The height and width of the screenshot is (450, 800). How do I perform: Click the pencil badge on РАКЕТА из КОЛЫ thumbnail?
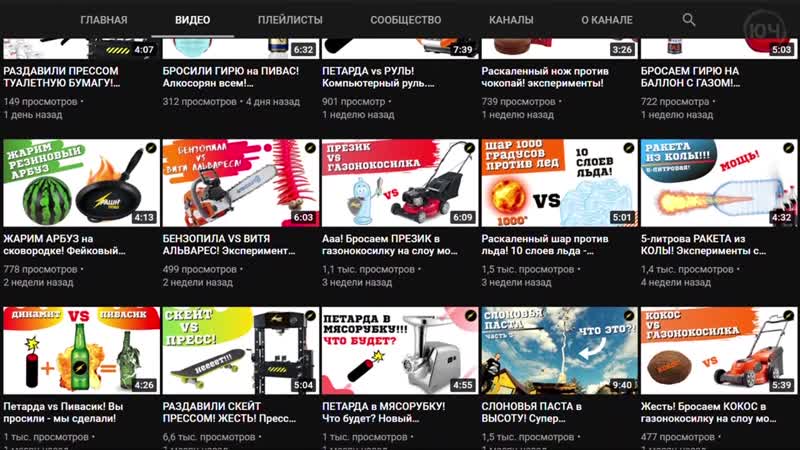788,148
